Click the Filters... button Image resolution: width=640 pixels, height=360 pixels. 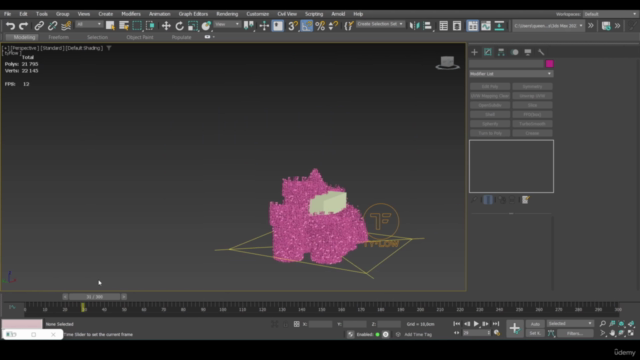coord(575,333)
